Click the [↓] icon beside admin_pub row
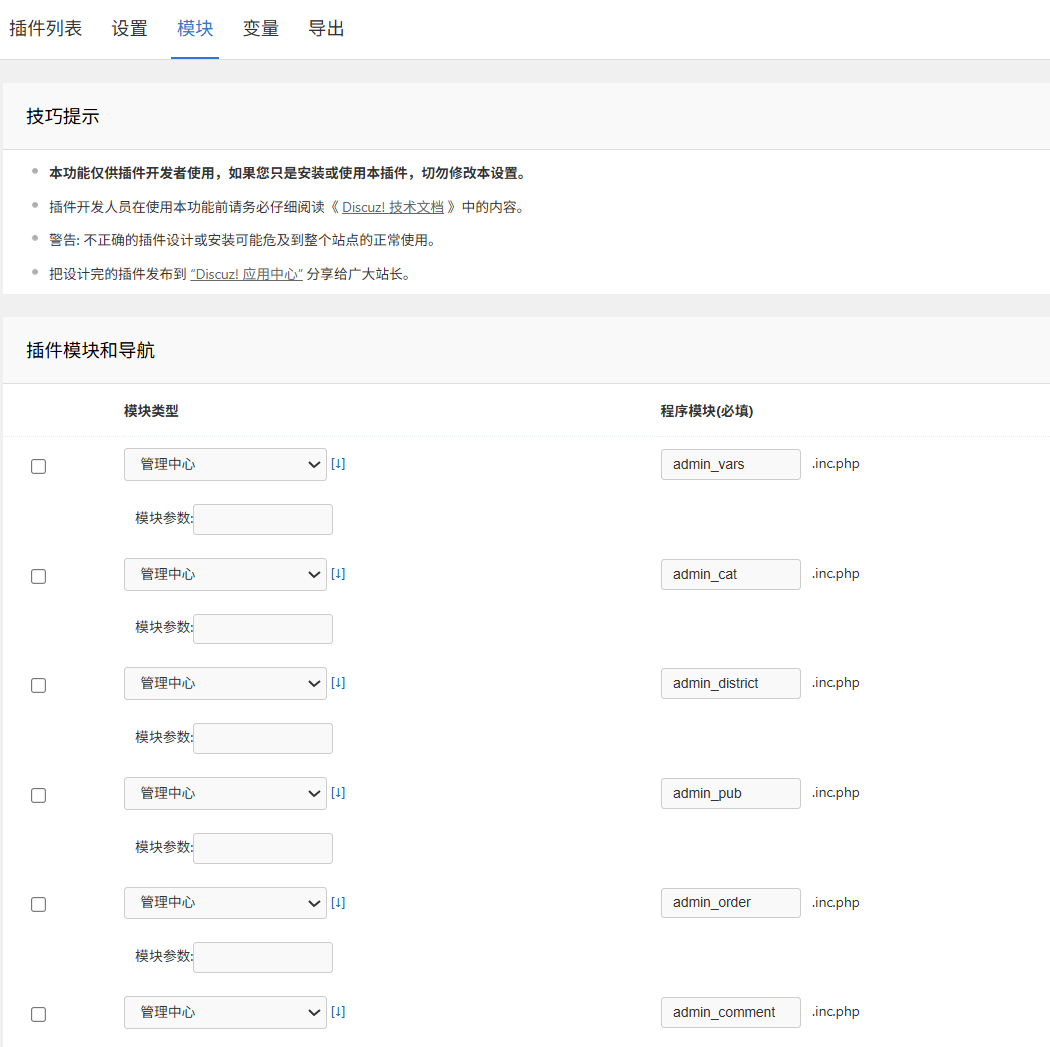This screenshot has height=1047, width=1050. (338, 793)
